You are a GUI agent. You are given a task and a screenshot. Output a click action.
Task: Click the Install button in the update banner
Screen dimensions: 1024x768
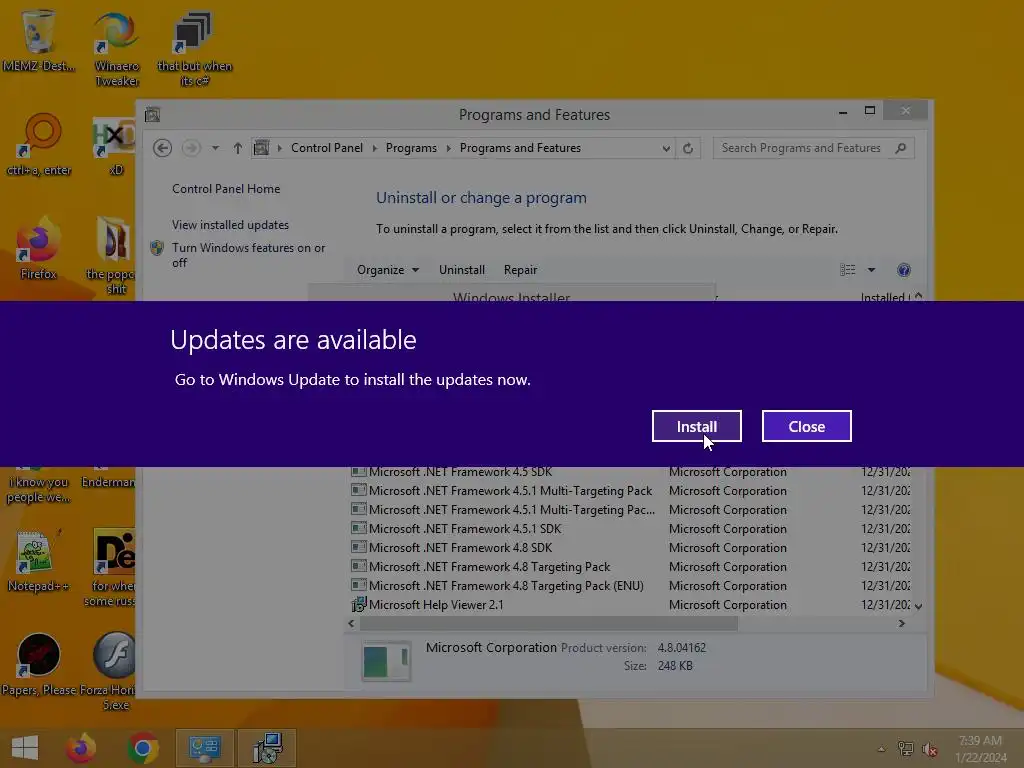696,426
